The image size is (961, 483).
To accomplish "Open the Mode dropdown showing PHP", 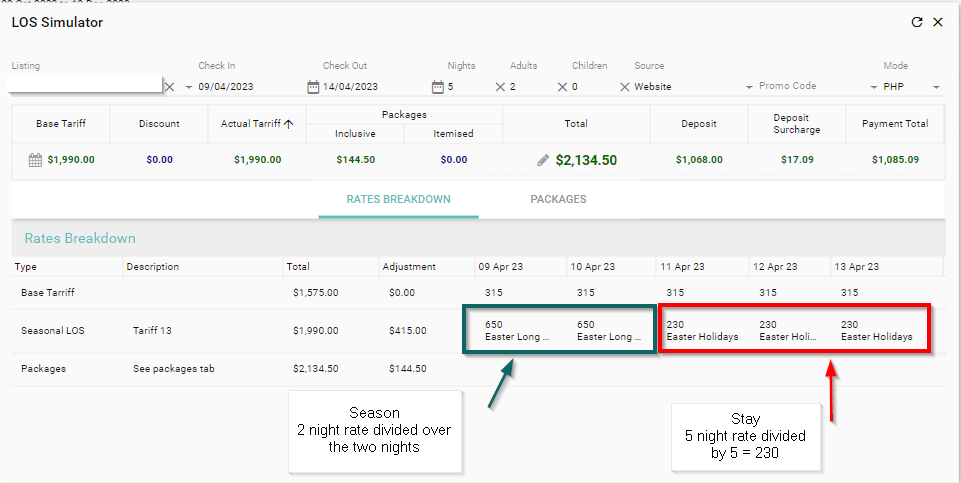I will coord(935,87).
